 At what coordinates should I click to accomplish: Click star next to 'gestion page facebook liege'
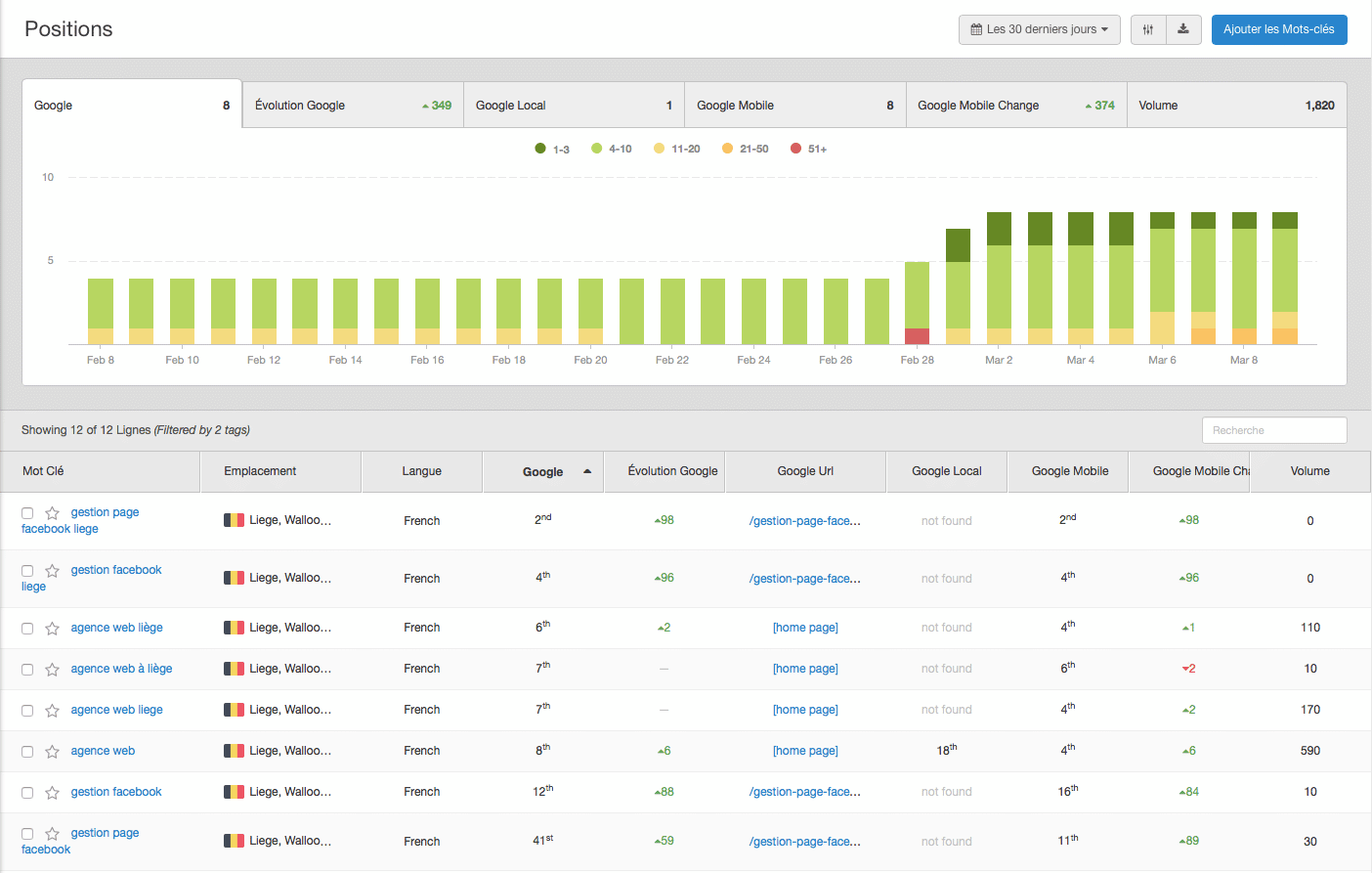(x=53, y=513)
